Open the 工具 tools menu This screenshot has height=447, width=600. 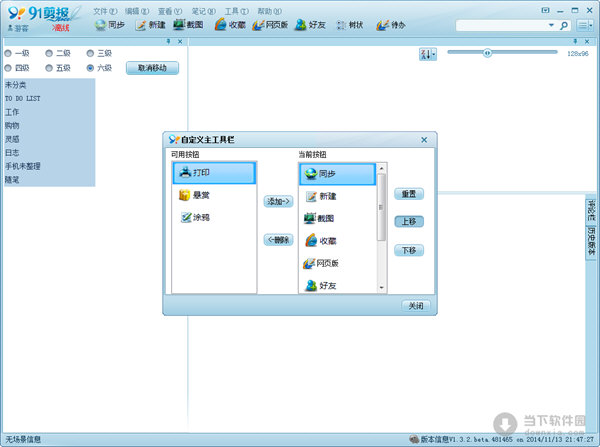[x=232, y=9]
